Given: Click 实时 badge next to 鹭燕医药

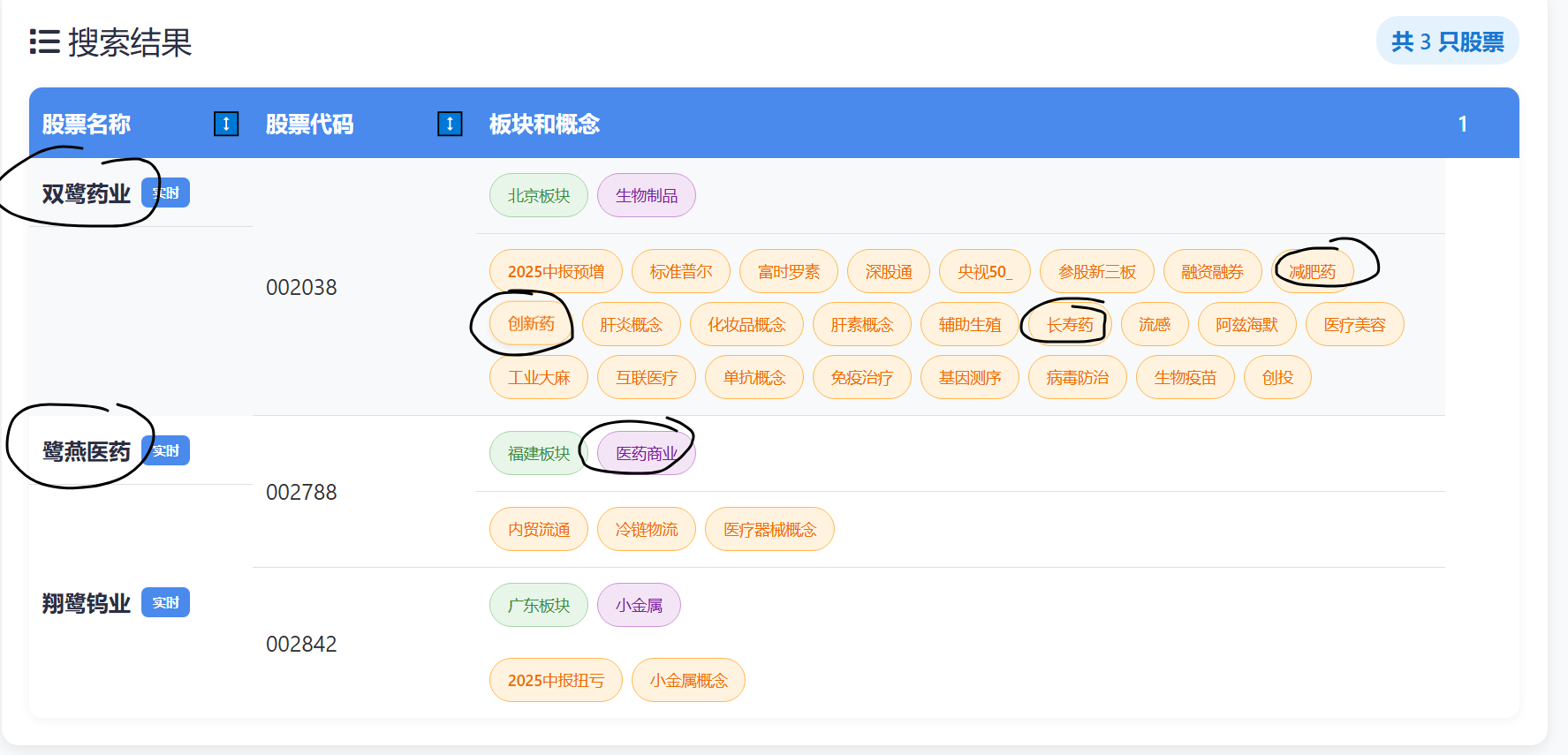Looking at the screenshot, I should point(166,451).
